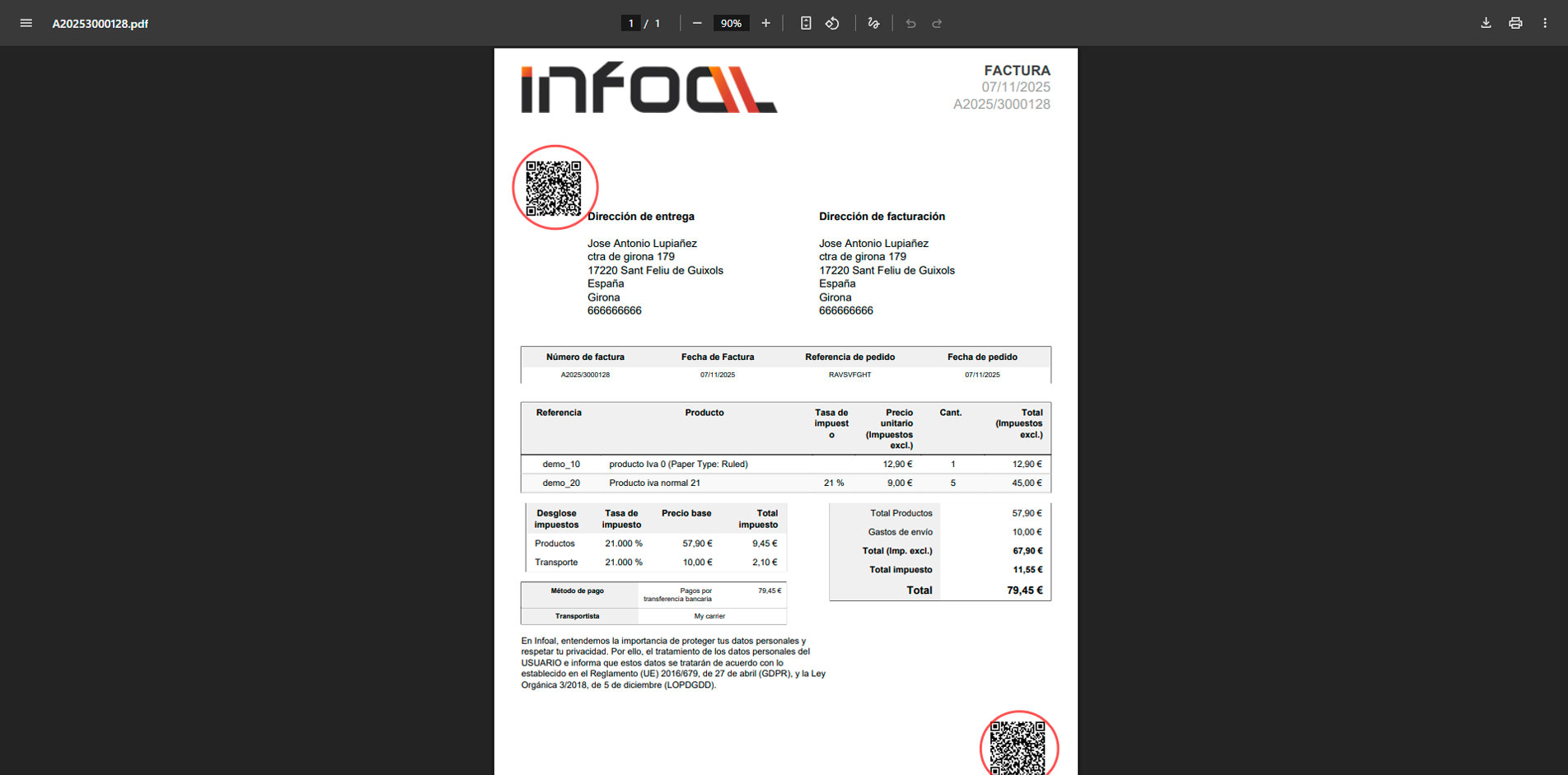Image resolution: width=1568 pixels, height=775 pixels.
Task: Rotate the PDF counterclockwise
Action: tap(832, 23)
